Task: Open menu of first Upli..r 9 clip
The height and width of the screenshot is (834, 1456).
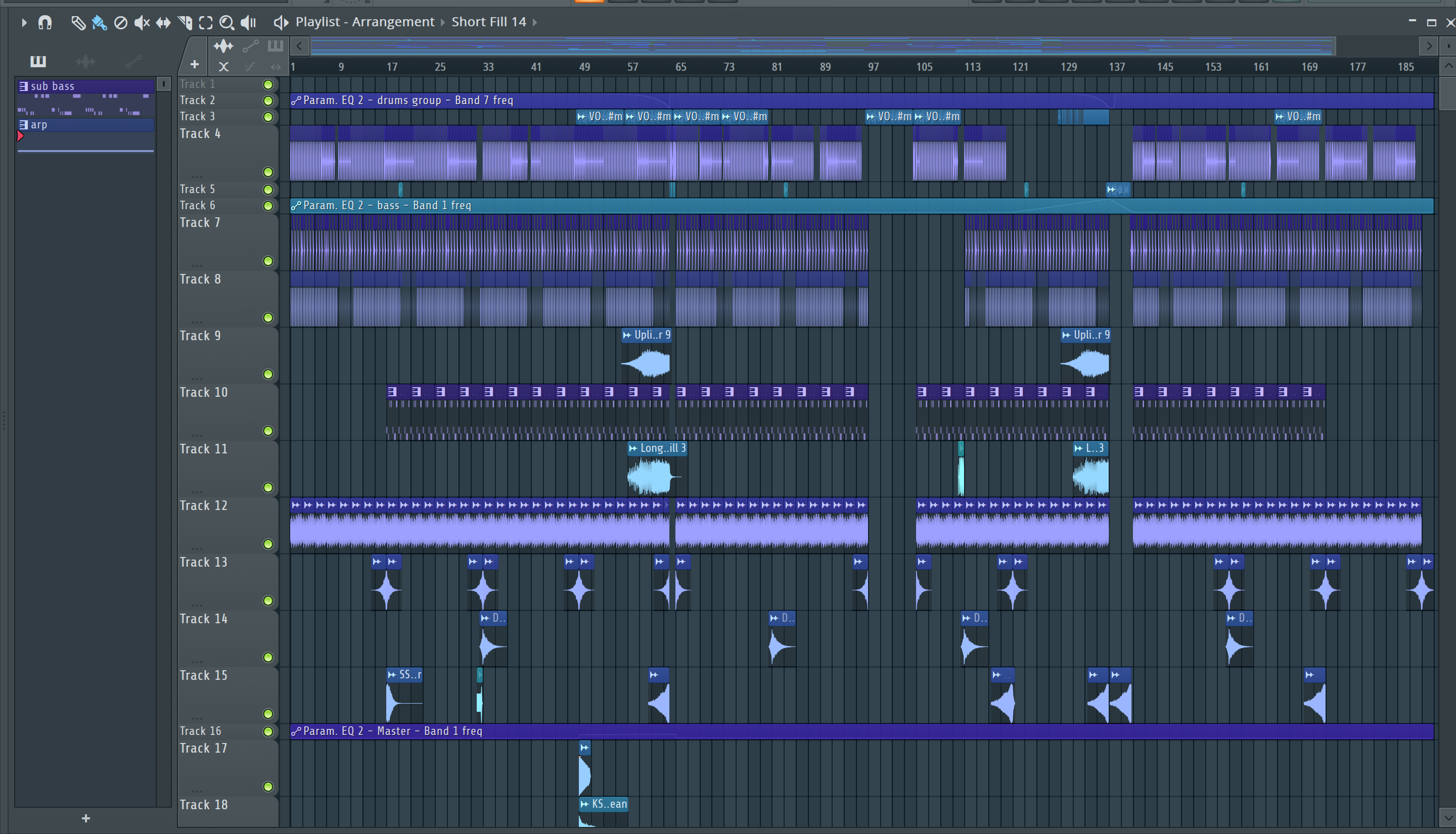Action: point(627,335)
